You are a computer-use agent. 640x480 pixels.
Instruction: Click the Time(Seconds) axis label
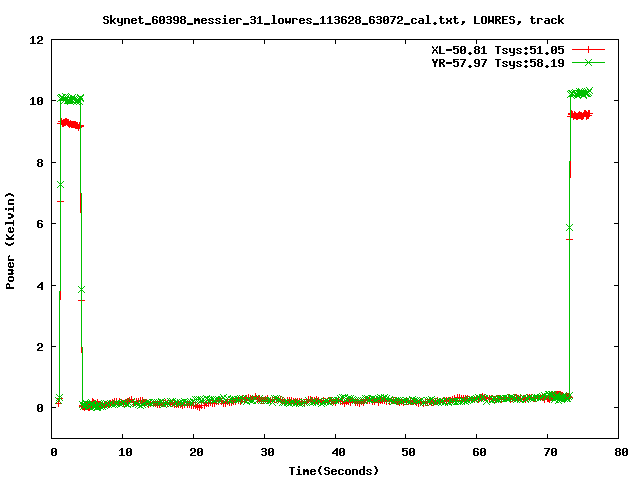point(333,471)
